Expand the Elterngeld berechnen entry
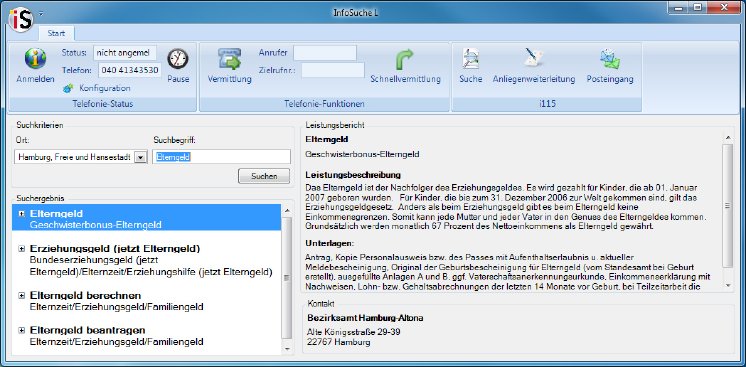746x367 pixels. point(21,296)
